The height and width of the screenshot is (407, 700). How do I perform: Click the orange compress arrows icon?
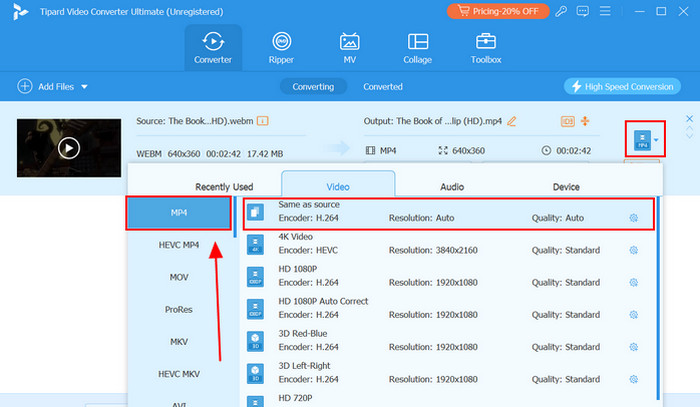click(585, 121)
